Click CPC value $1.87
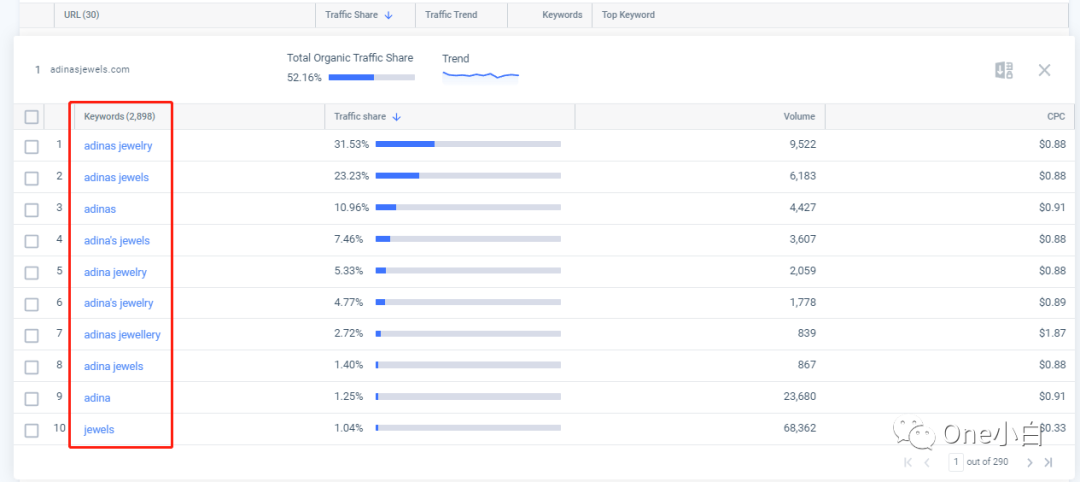 pos(1052,333)
